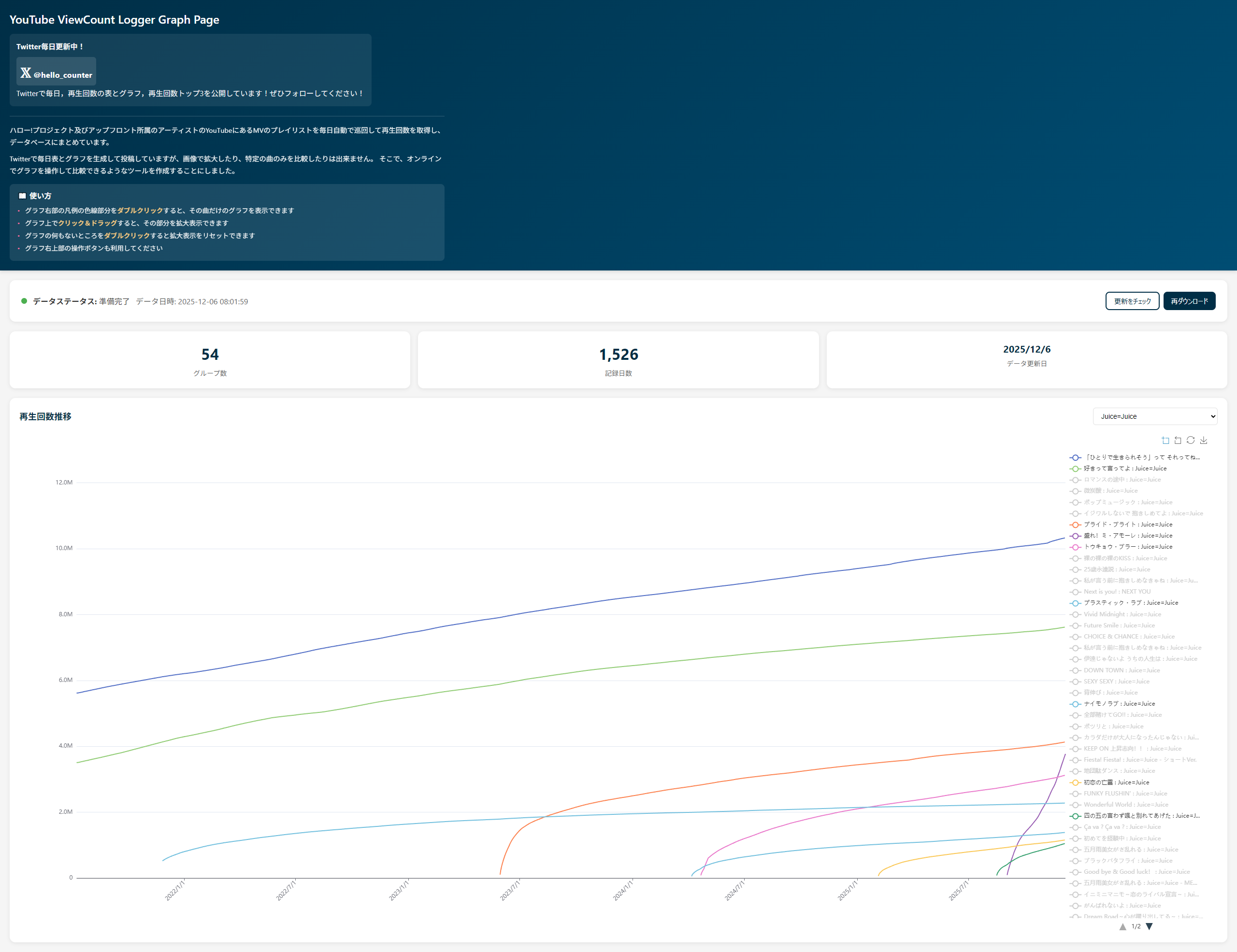Click the purple 盛れ!ミ・アモーレ legend color marker

pyautogui.click(x=1075, y=536)
